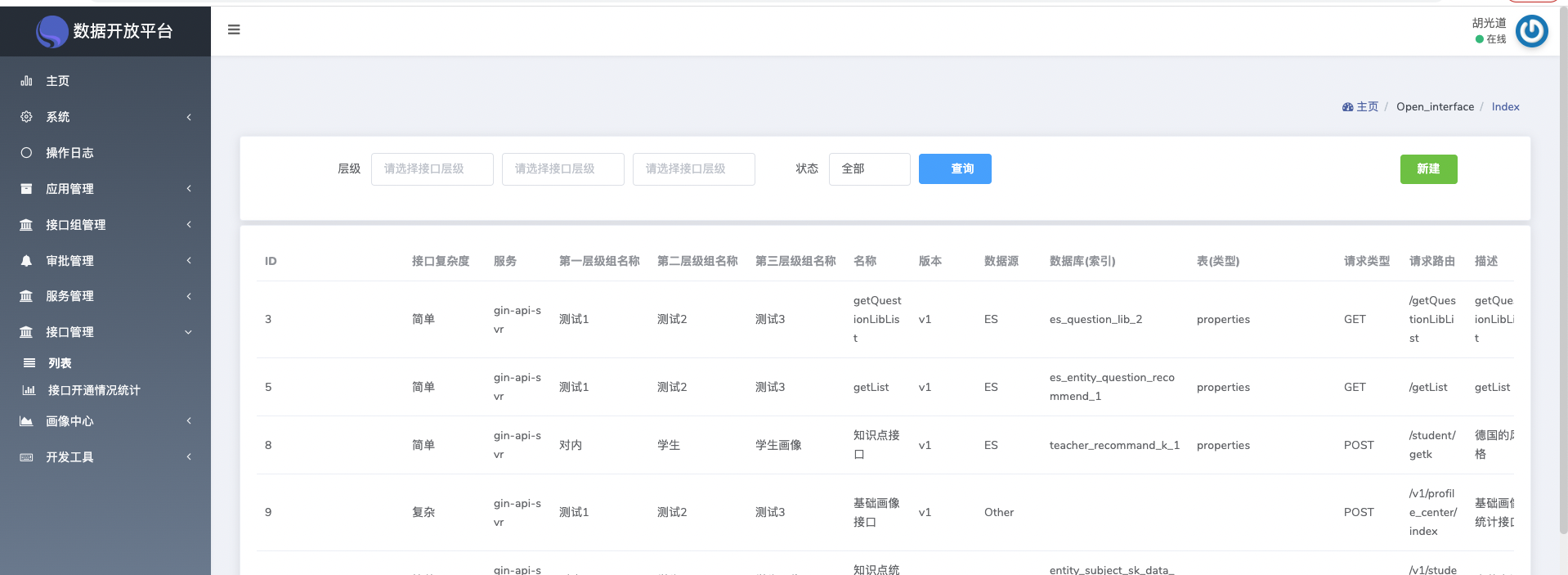The width and height of the screenshot is (1568, 575).
Task: Click the /getList route cell
Action: point(1428,387)
